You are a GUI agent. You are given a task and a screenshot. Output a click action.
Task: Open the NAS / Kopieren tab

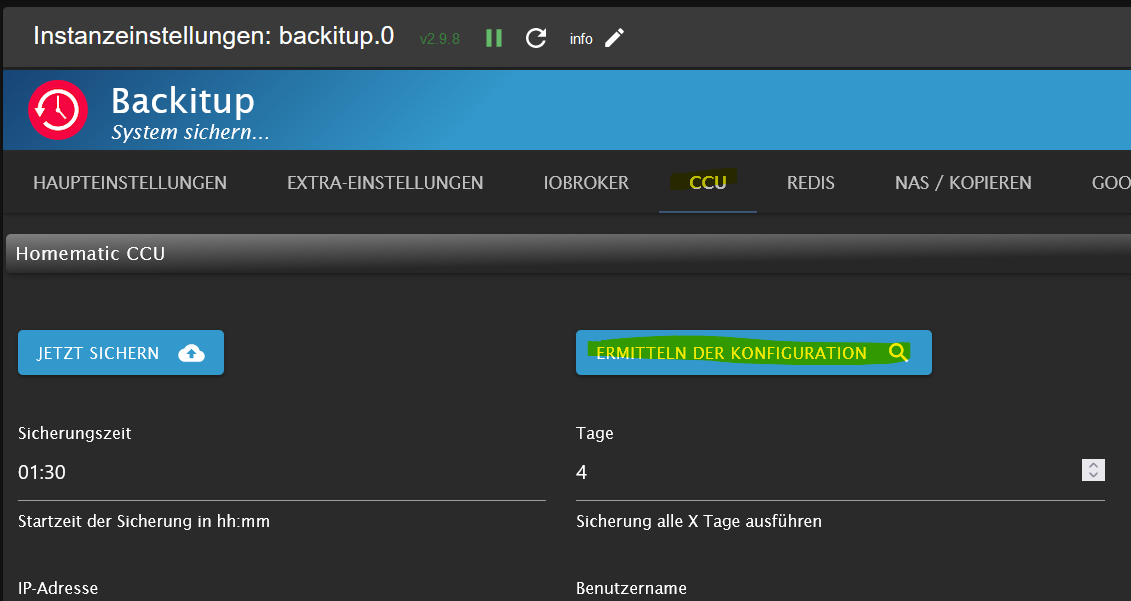(x=963, y=183)
